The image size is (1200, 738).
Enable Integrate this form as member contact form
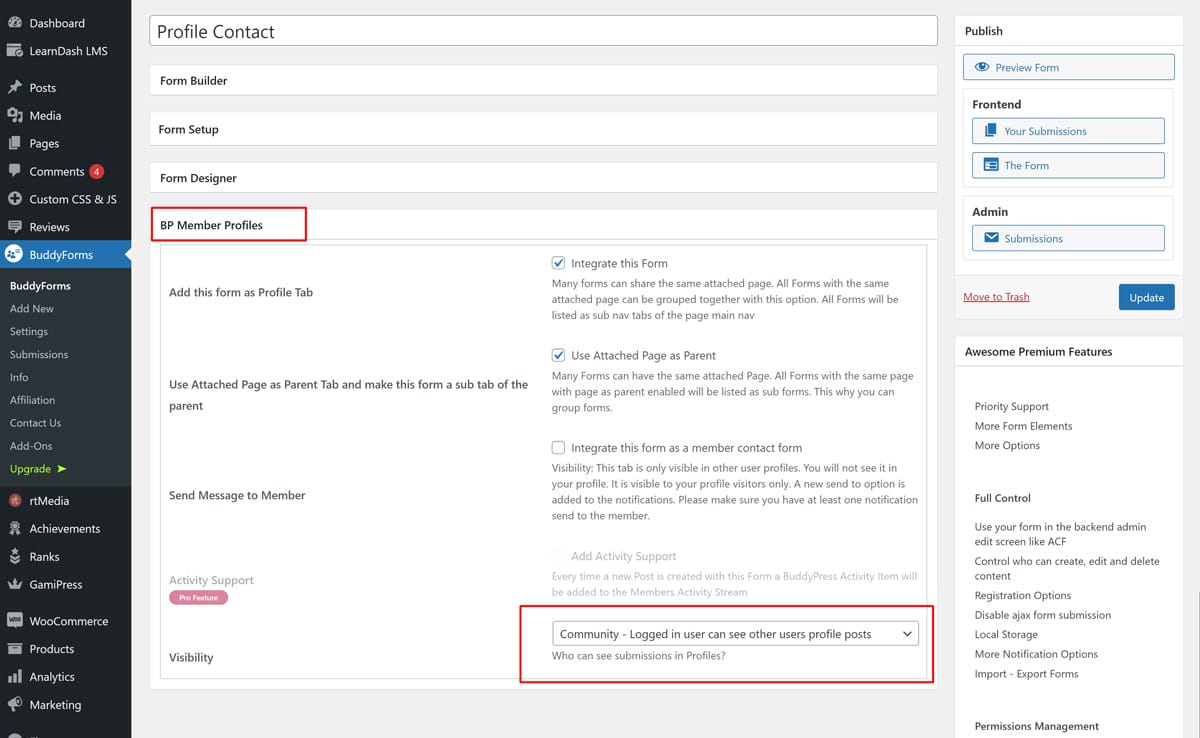(558, 448)
